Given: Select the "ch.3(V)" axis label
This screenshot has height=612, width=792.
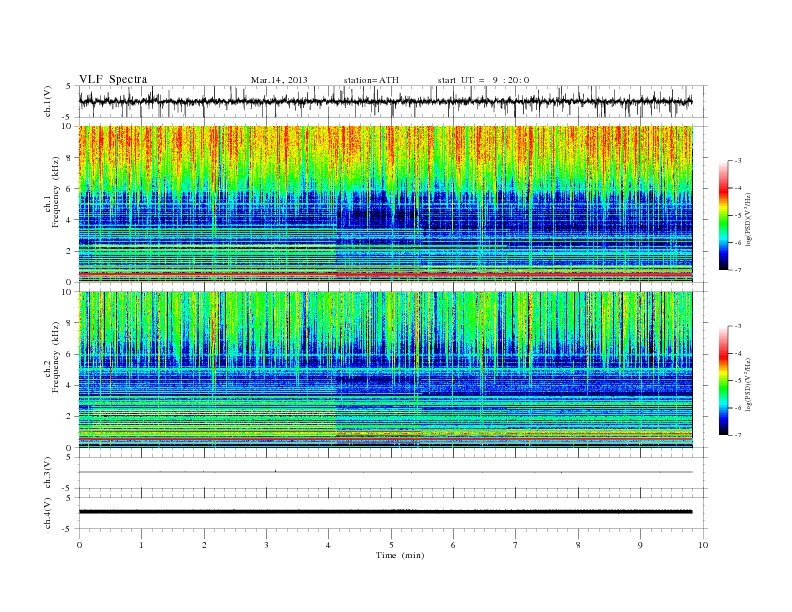Looking at the screenshot, I should pyautogui.click(x=48, y=473).
